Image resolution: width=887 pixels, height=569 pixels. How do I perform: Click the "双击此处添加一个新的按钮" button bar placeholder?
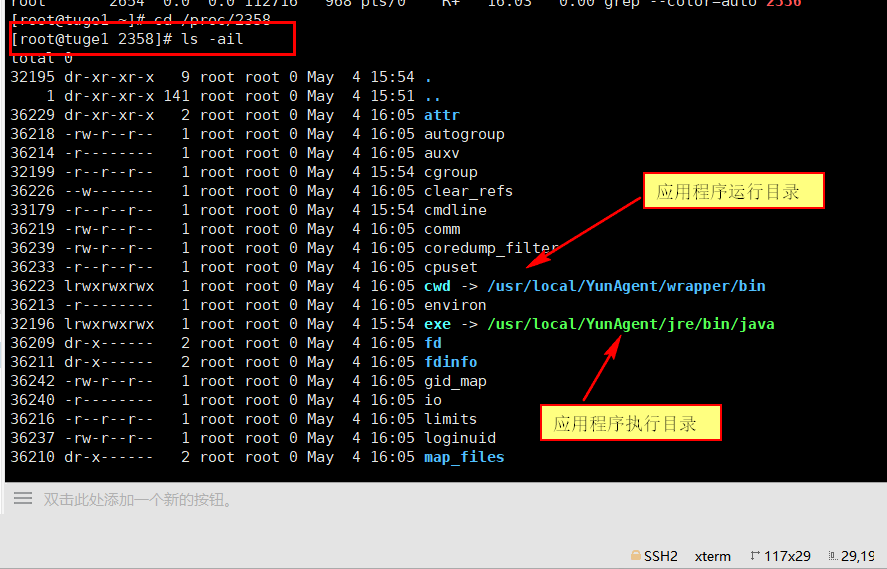(x=138, y=499)
